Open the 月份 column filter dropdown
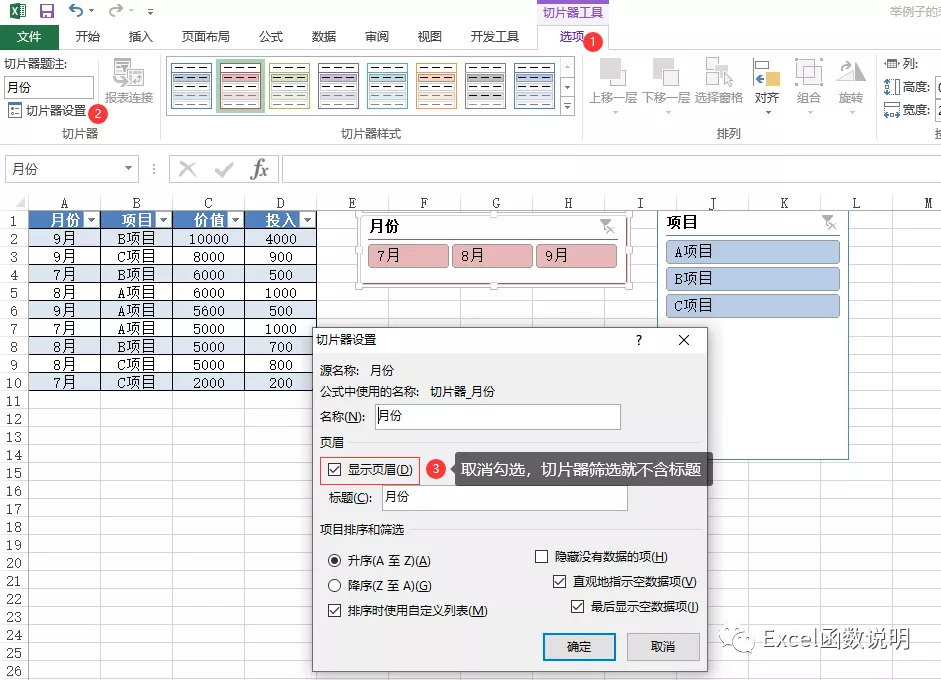 (91, 220)
